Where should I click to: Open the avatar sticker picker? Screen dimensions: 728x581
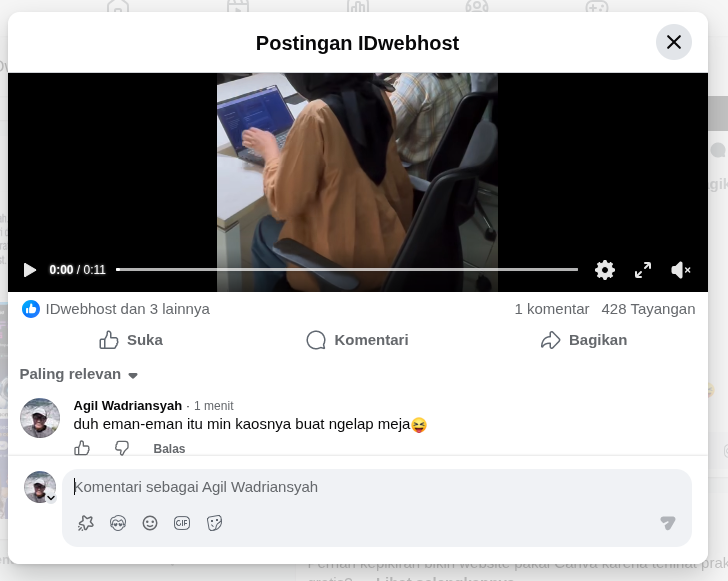coord(118,523)
